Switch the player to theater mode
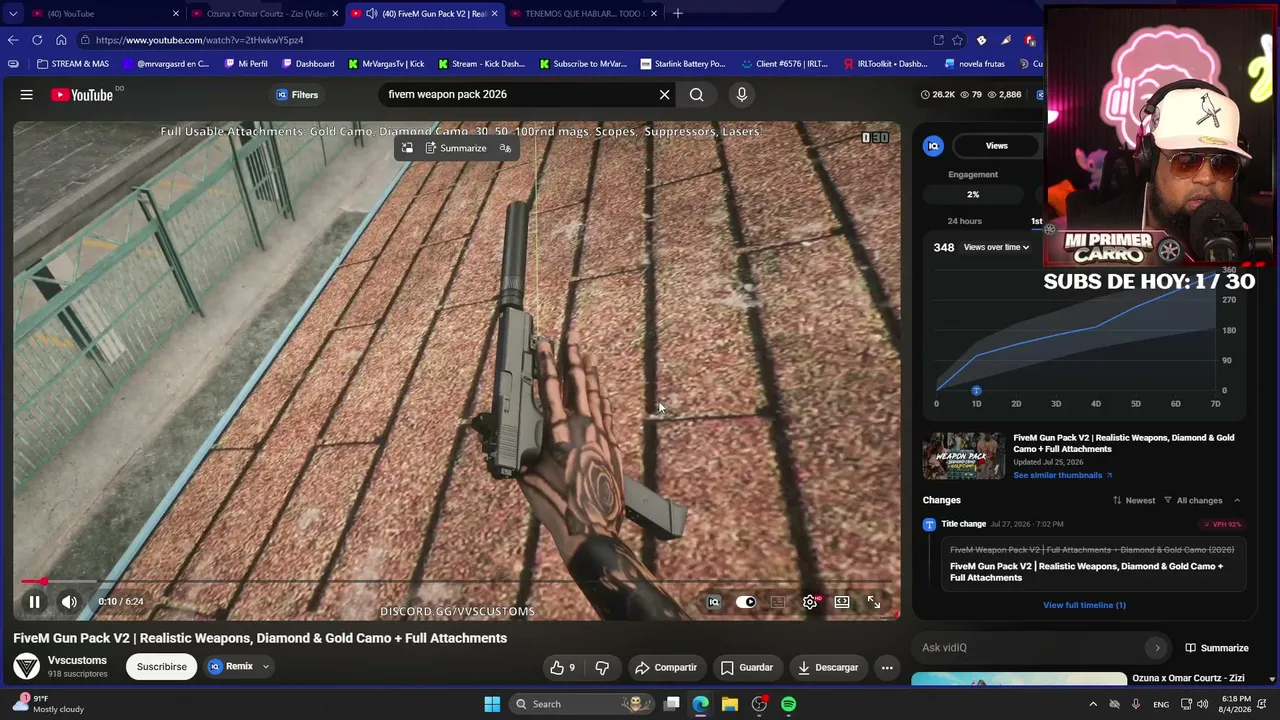Image resolution: width=1280 pixels, height=720 pixels. coord(842,602)
